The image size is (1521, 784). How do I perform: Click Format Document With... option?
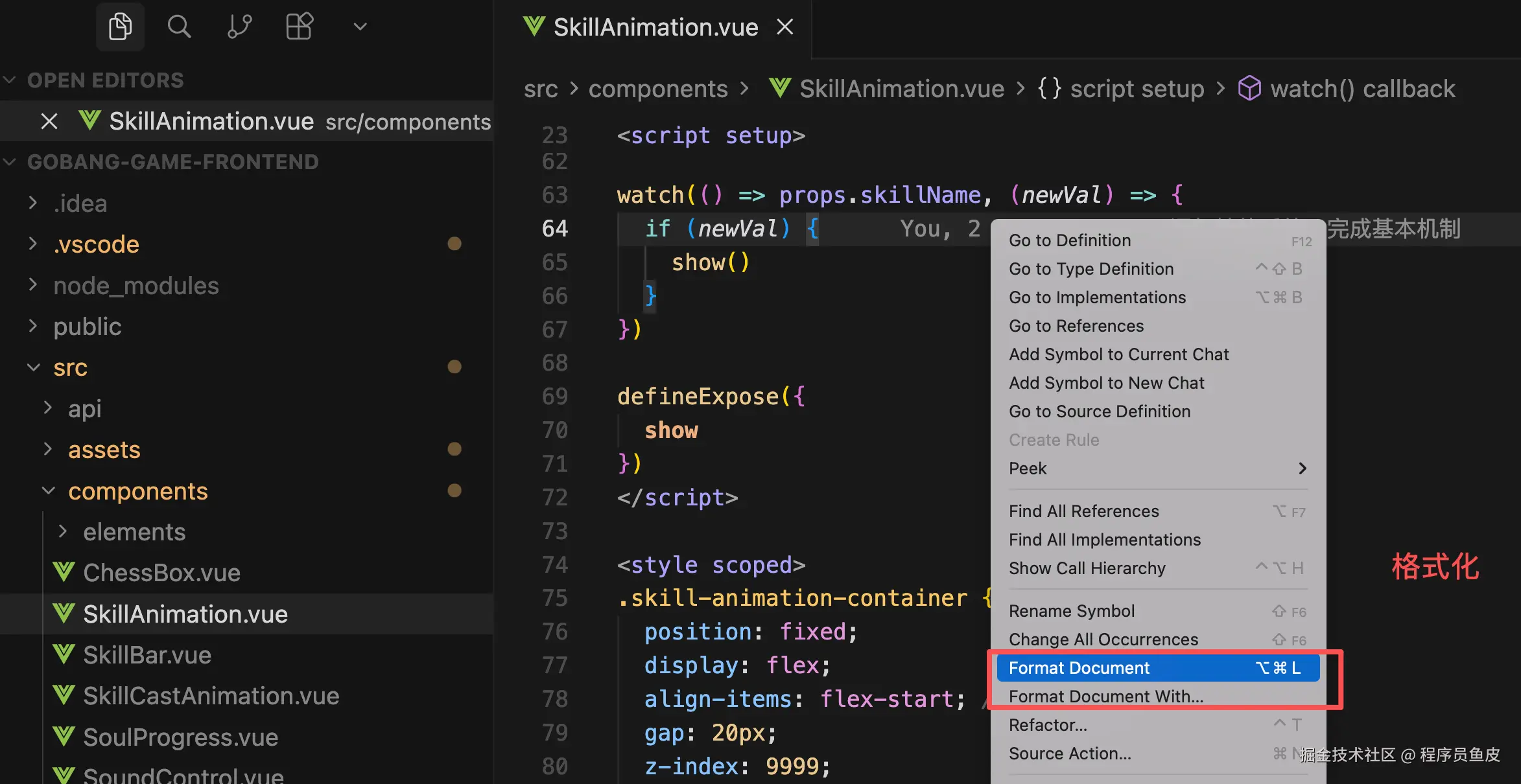click(1105, 697)
